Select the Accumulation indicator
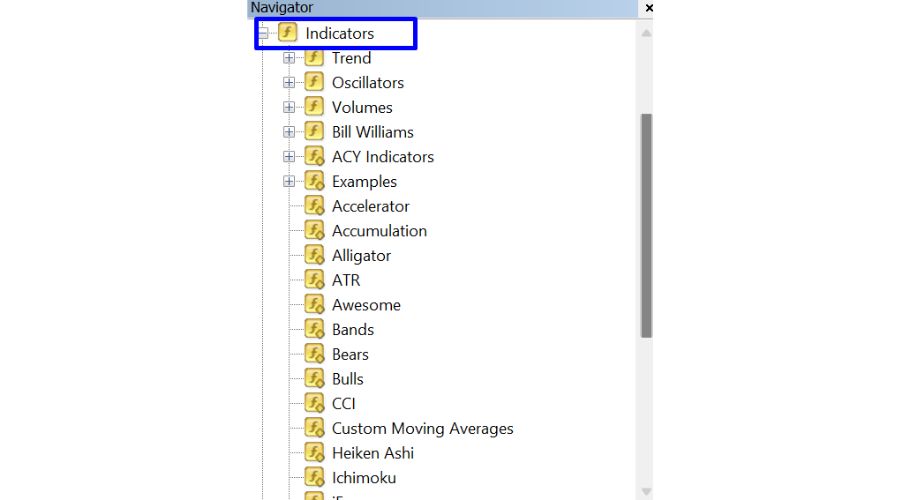900x500 pixels. (379, 231)
